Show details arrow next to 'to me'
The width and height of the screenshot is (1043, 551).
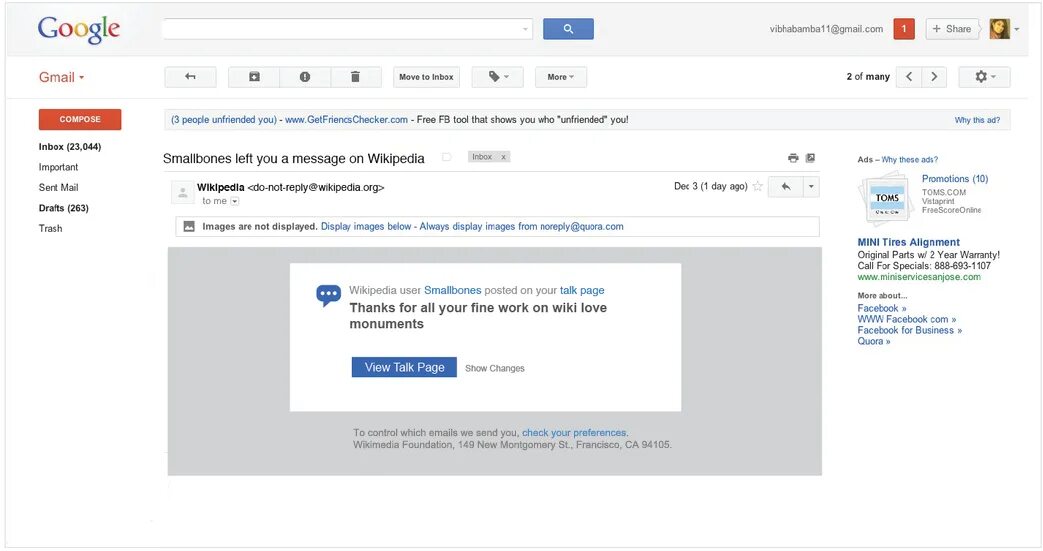(235, 201)
